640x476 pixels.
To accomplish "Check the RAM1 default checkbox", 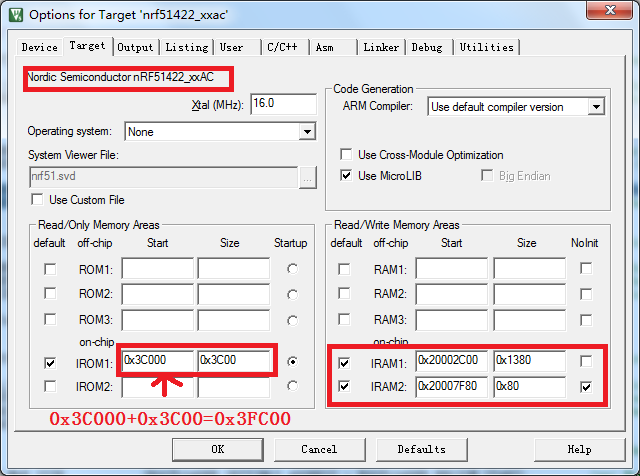I will 344,269.
